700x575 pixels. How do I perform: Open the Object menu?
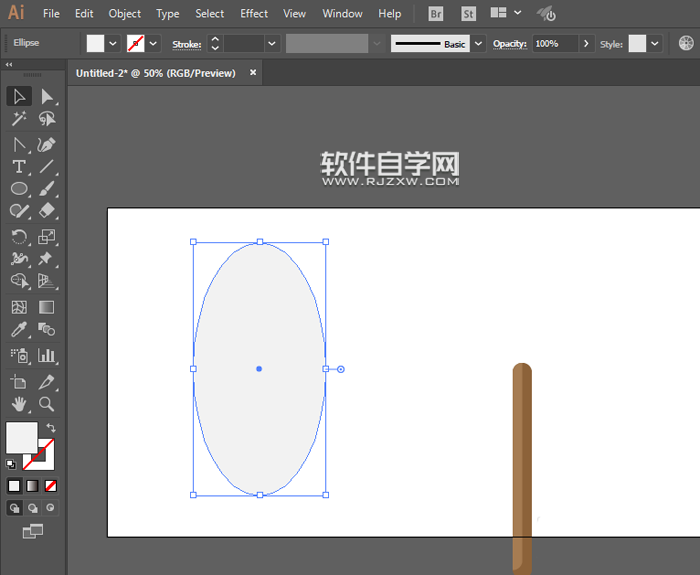125,14
